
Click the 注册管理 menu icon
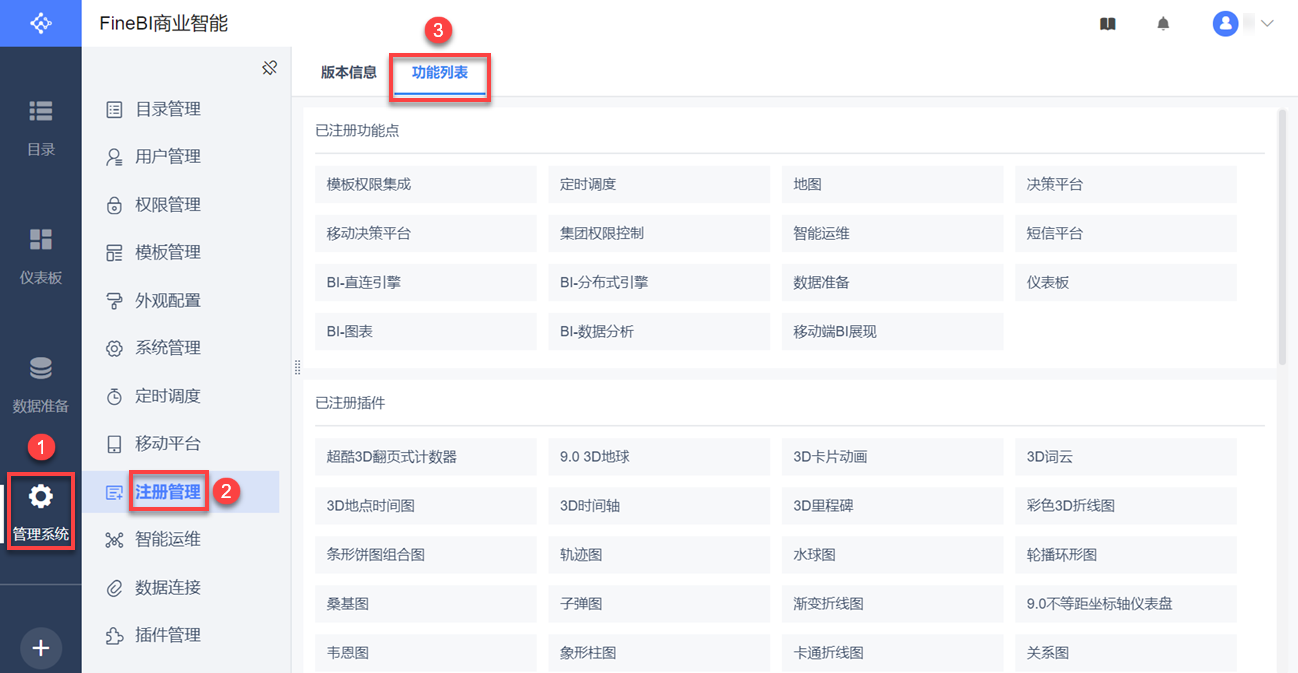(x=114, y=492)
